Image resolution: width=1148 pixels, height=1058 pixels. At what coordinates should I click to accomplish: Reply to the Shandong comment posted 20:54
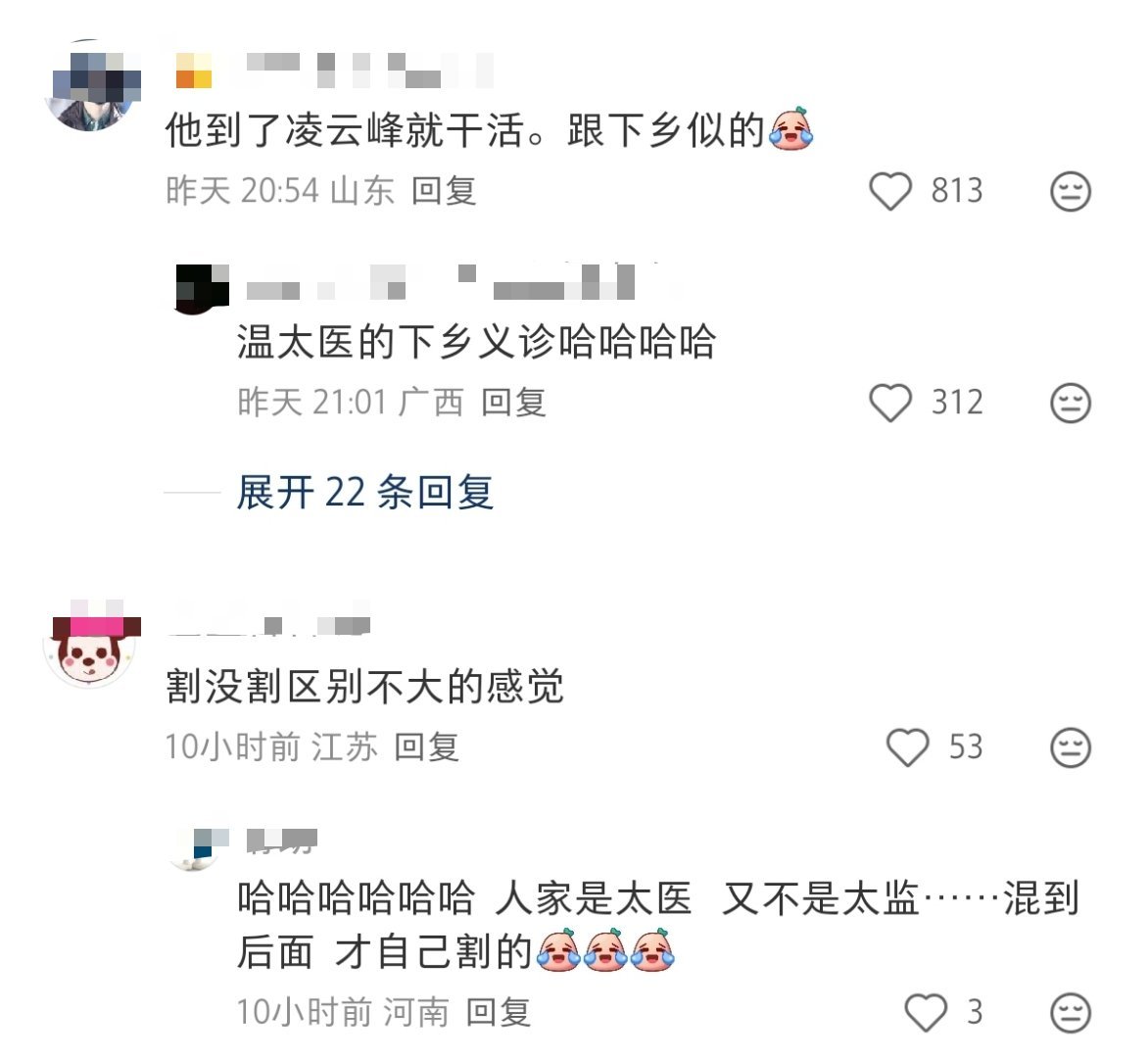pyautogui.click(x=444, y=191)
